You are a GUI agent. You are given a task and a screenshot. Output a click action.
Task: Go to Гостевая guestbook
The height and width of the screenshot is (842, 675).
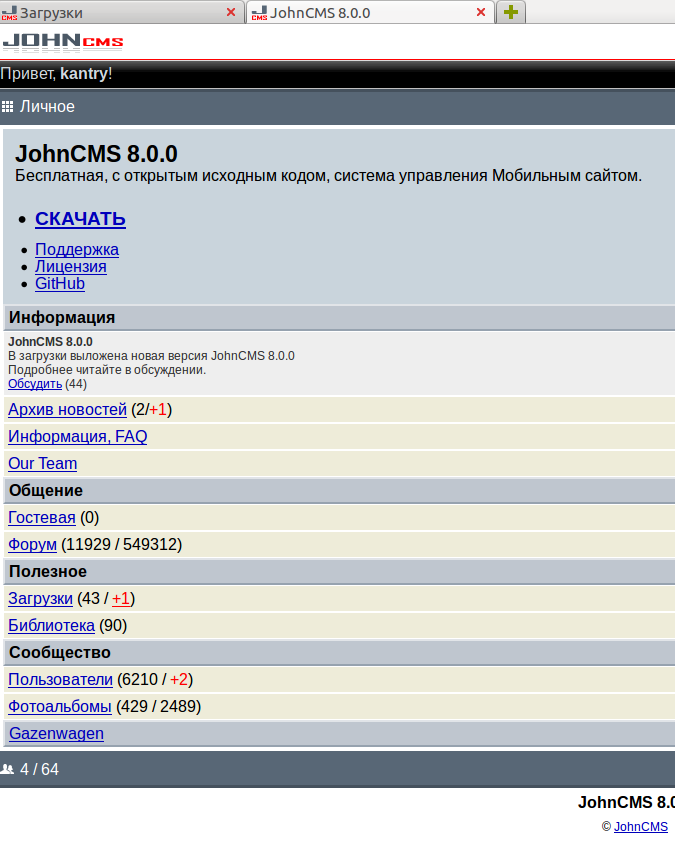point(42,518)
